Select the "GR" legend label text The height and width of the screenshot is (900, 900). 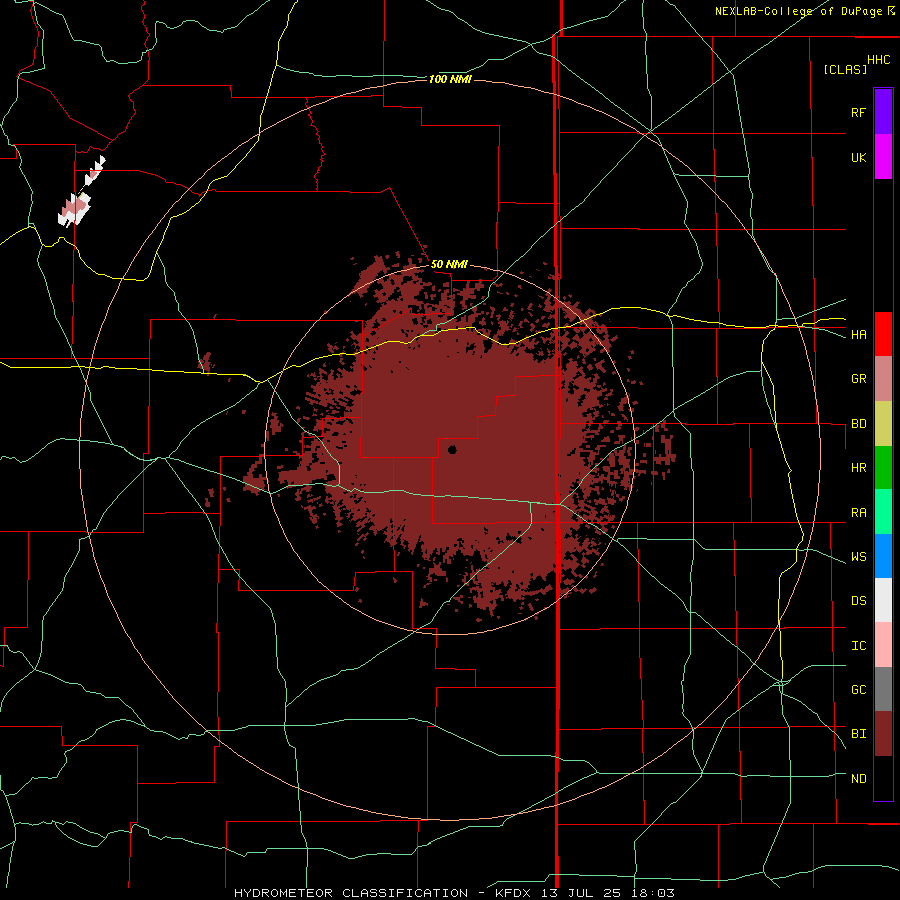858,379
